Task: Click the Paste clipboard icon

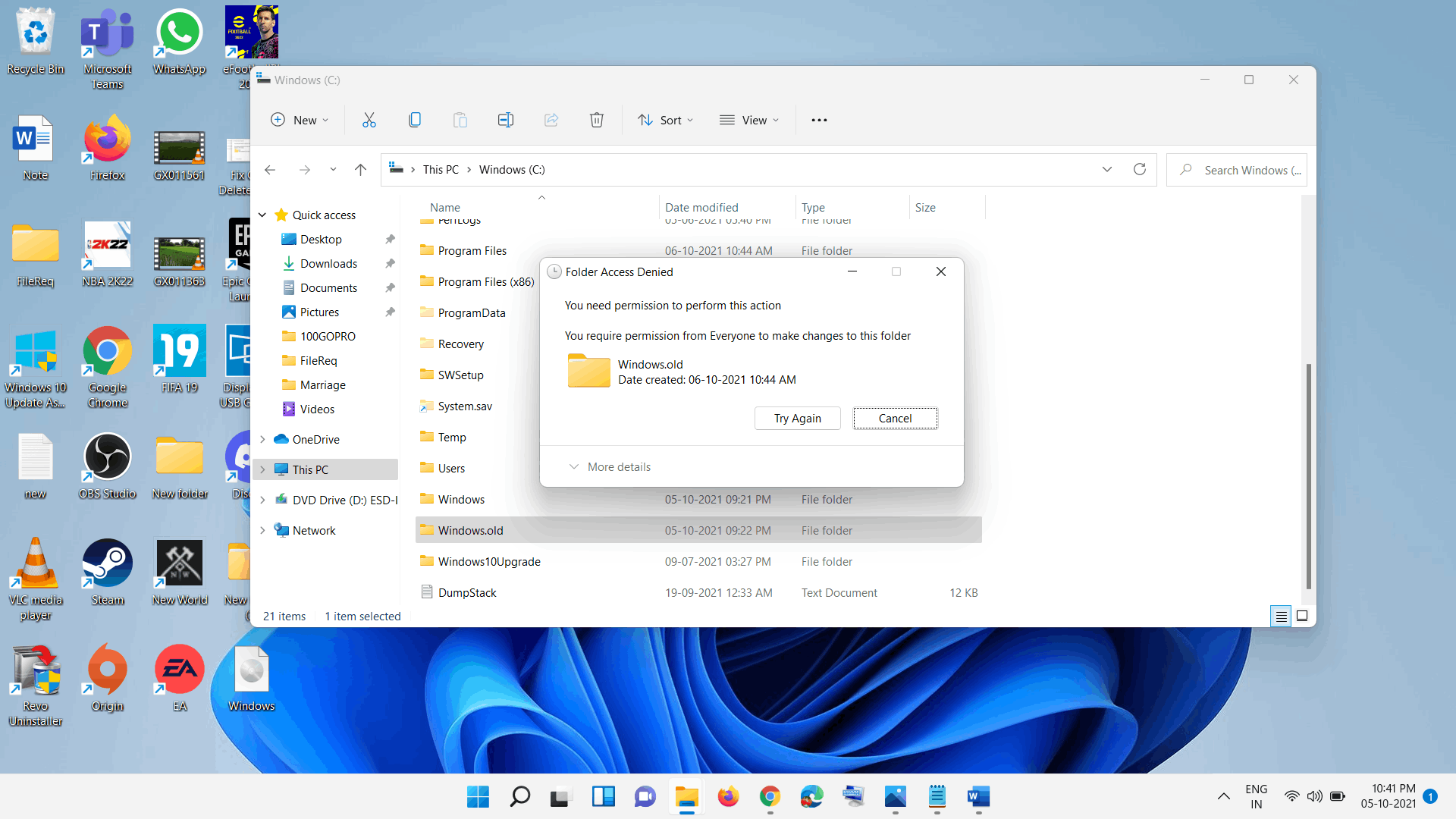Action: click(460, 120)
